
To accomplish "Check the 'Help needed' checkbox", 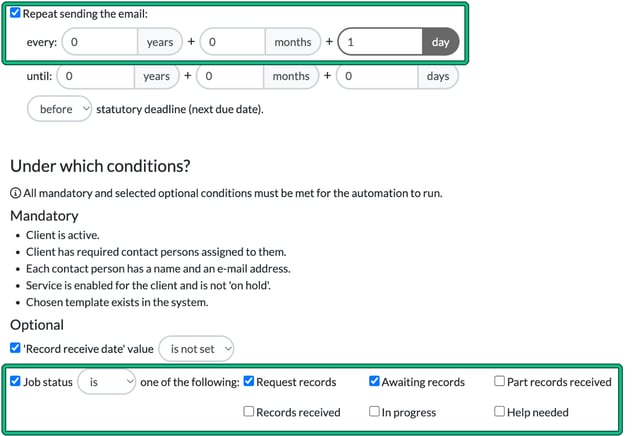I will (499, 411).
